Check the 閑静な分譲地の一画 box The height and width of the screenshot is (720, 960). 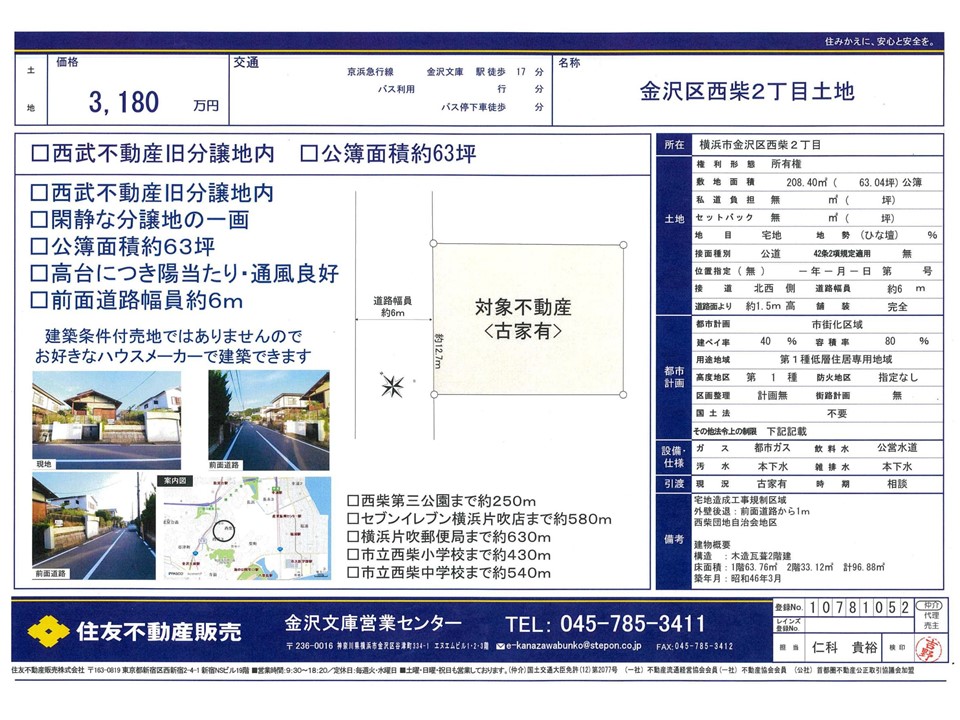coord(39,219)
